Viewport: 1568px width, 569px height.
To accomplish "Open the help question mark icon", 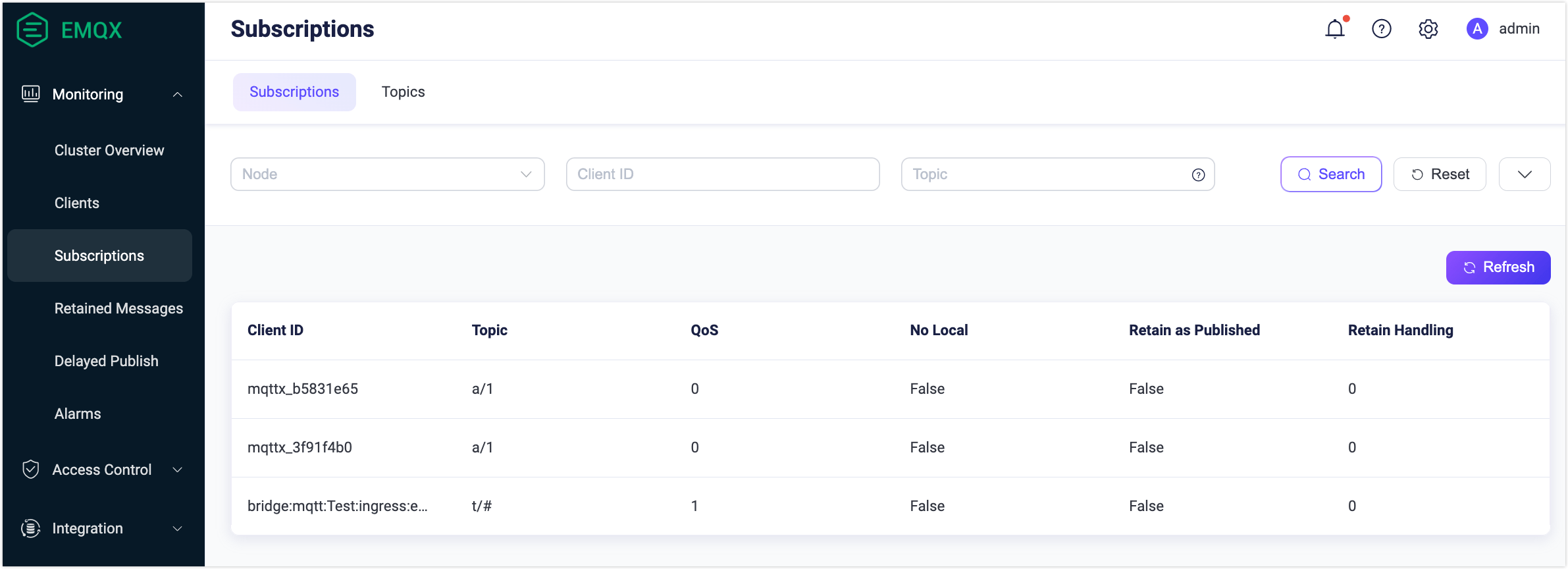I will click(1382, 29).
